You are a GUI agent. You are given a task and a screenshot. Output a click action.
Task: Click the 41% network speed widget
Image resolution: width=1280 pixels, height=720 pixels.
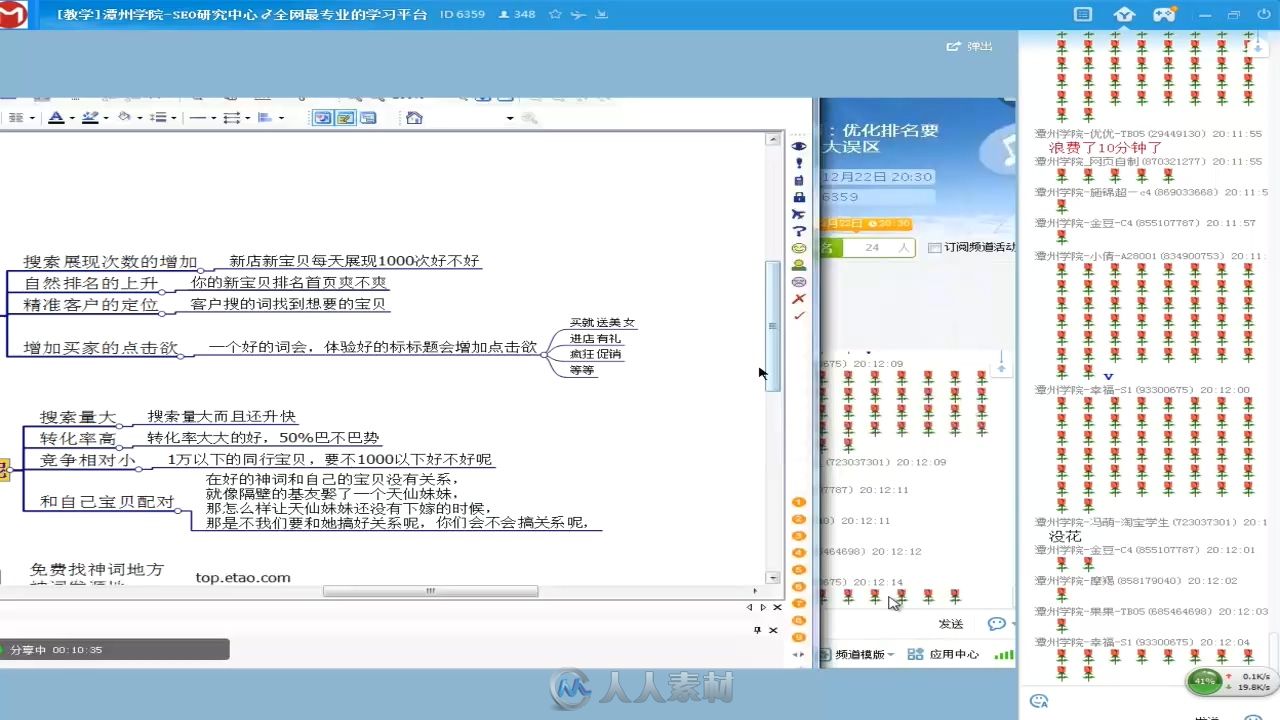[1229, 681]
